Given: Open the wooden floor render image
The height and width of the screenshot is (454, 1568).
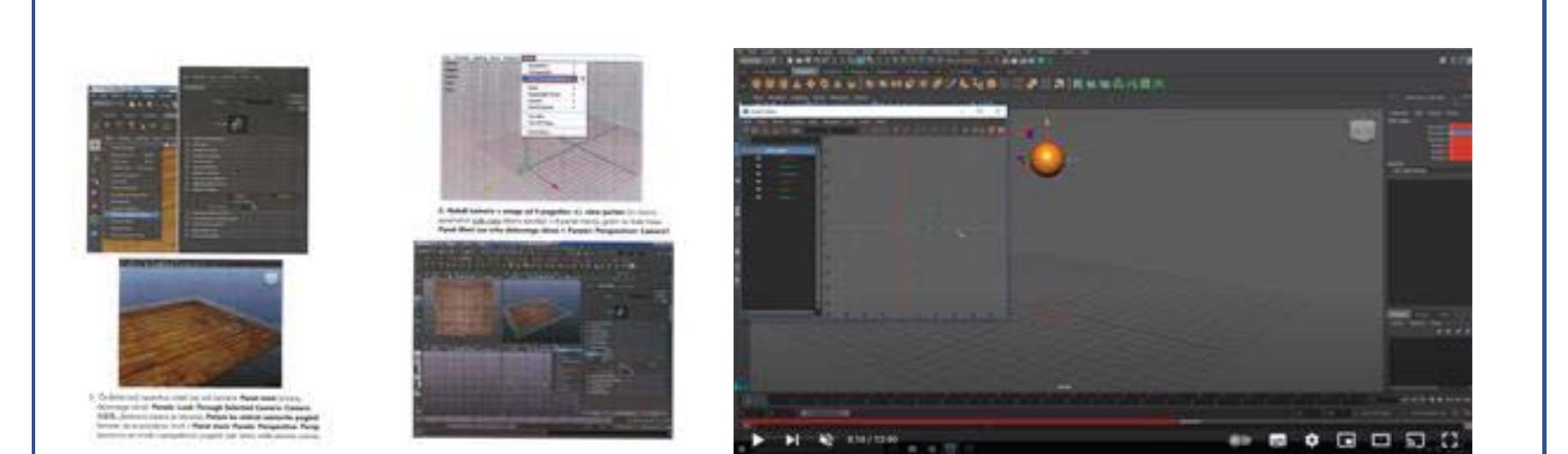Looking at the screenshot, I should coord(201,324).
